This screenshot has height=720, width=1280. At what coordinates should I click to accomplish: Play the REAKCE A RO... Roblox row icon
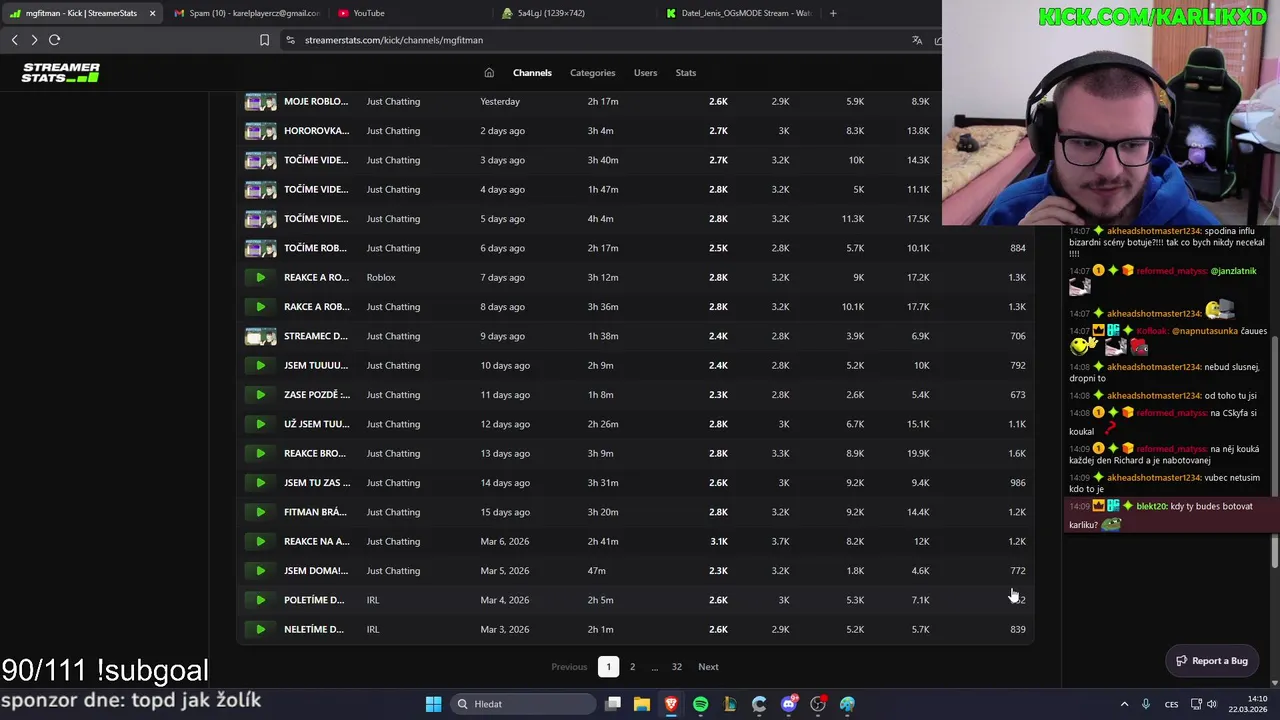point(260,277)
